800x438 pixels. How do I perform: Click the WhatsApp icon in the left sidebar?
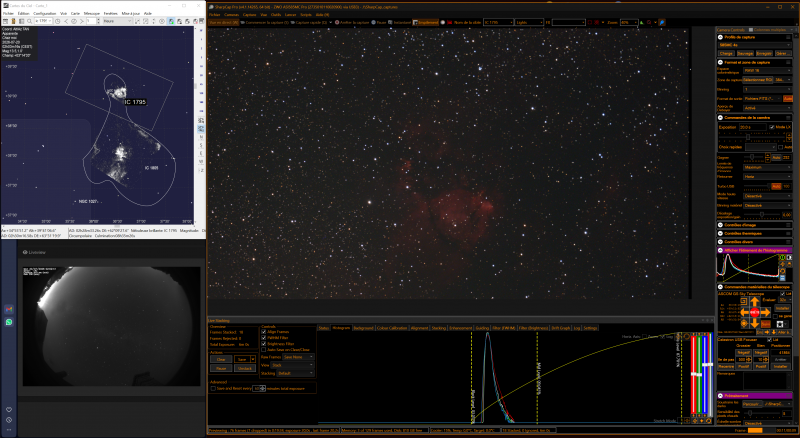(9, 322)
